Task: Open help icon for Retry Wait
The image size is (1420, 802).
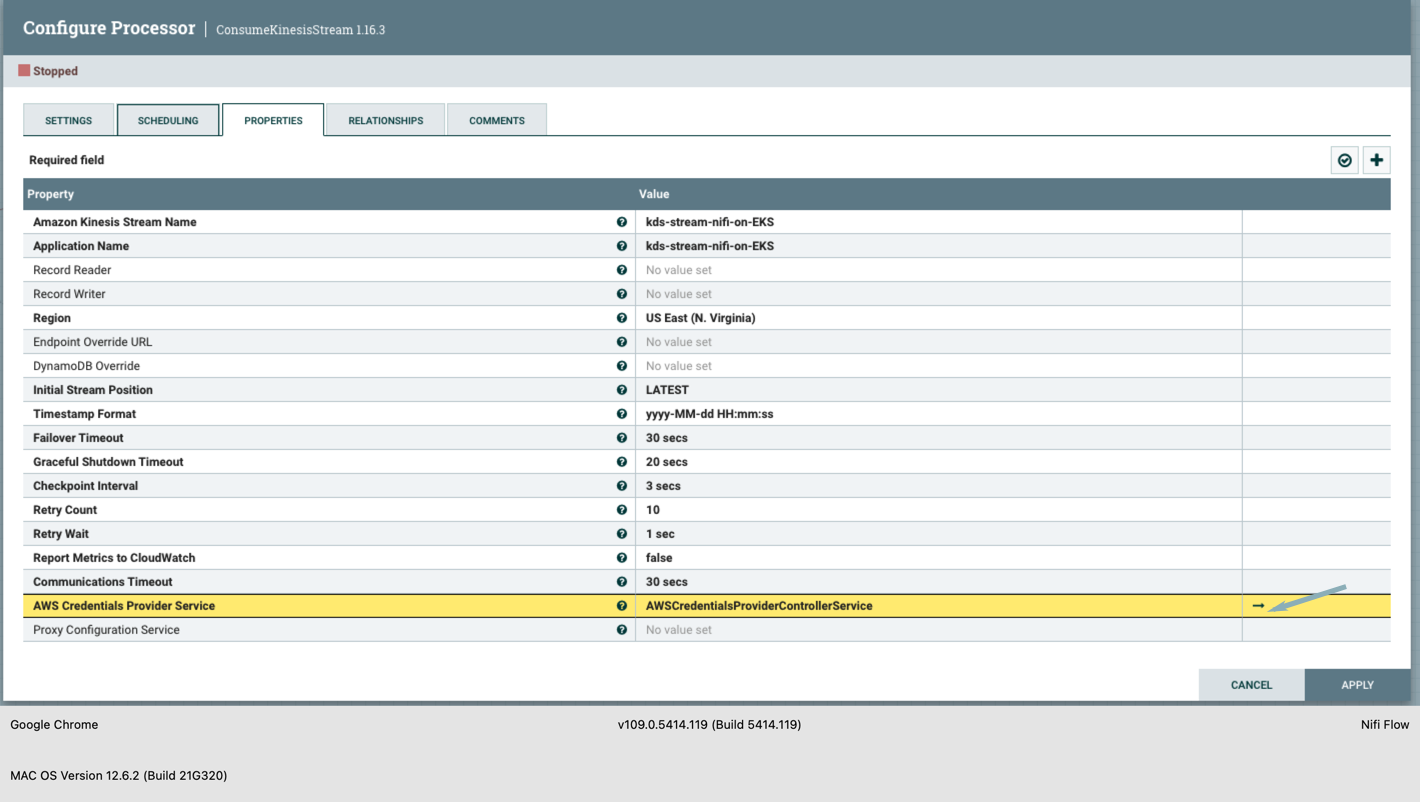Action: pos(622,534)
